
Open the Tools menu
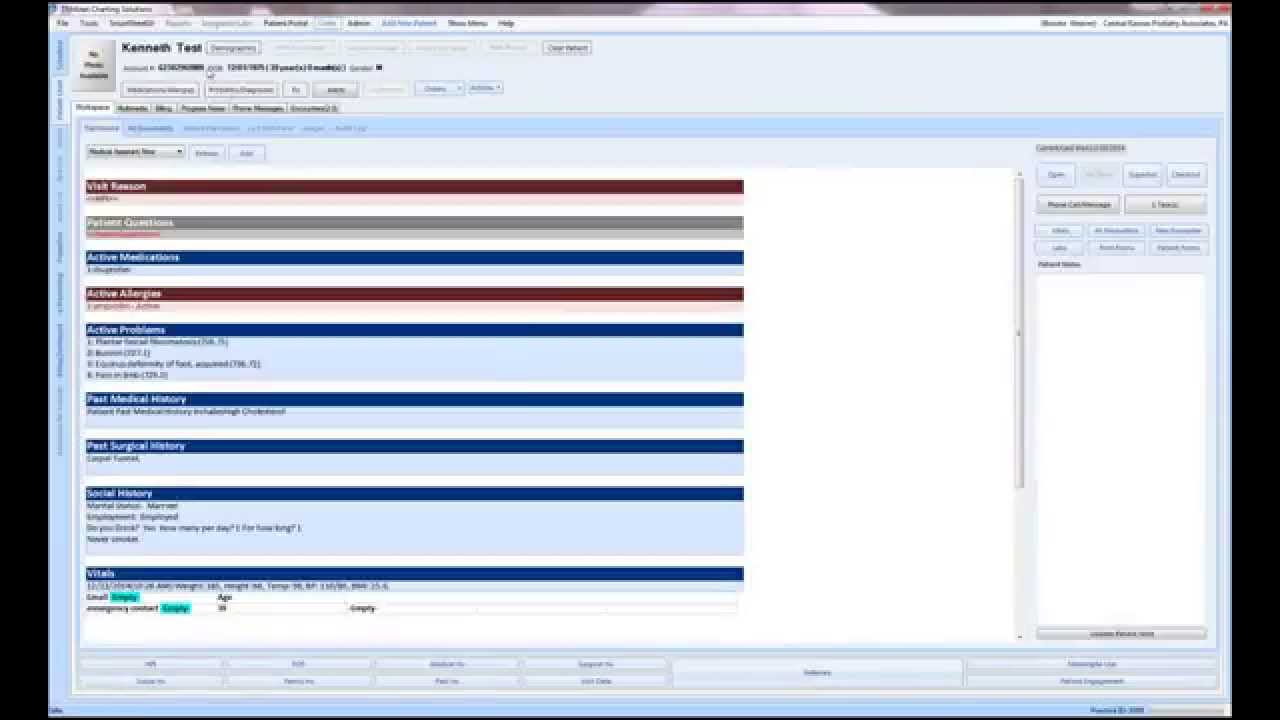89,23
